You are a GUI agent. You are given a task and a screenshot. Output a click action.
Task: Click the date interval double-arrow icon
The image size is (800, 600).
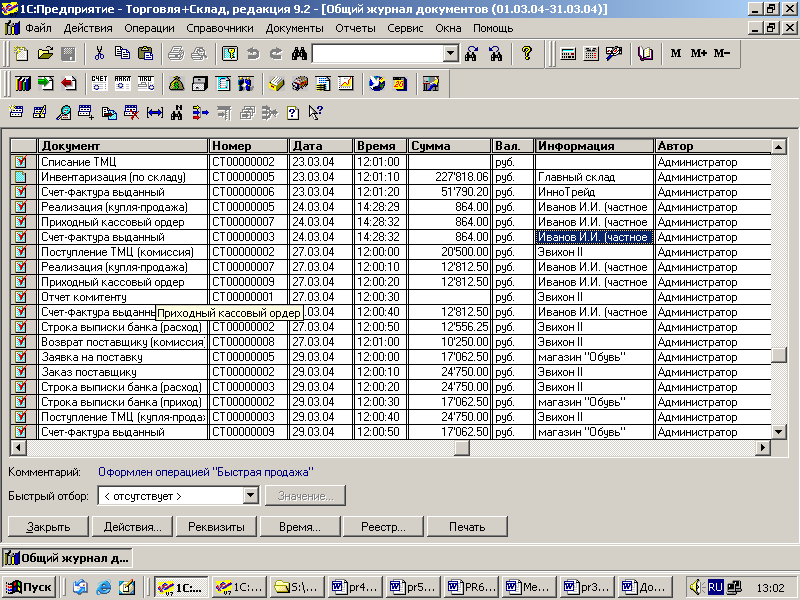coord(154,113)
